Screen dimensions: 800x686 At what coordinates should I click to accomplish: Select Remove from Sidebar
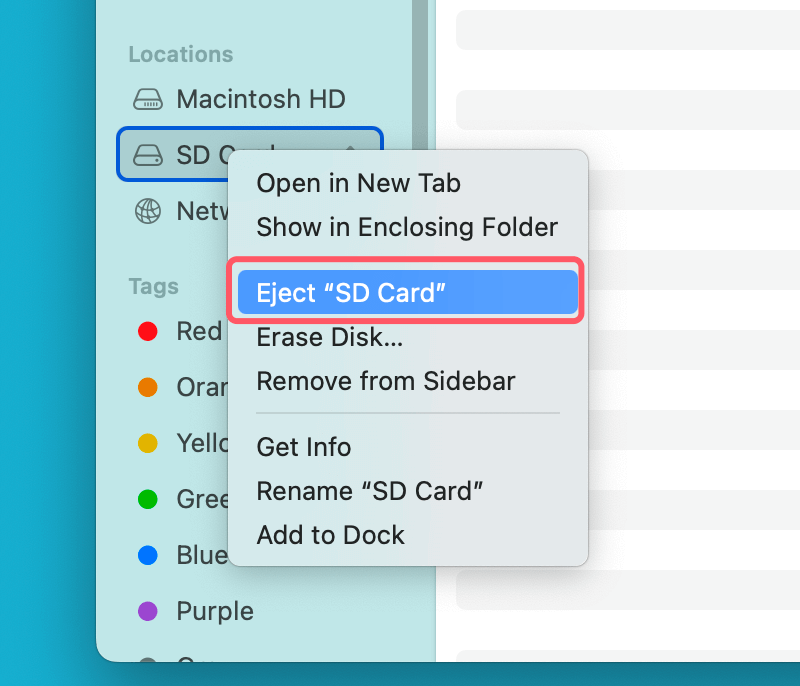[386, 381]
